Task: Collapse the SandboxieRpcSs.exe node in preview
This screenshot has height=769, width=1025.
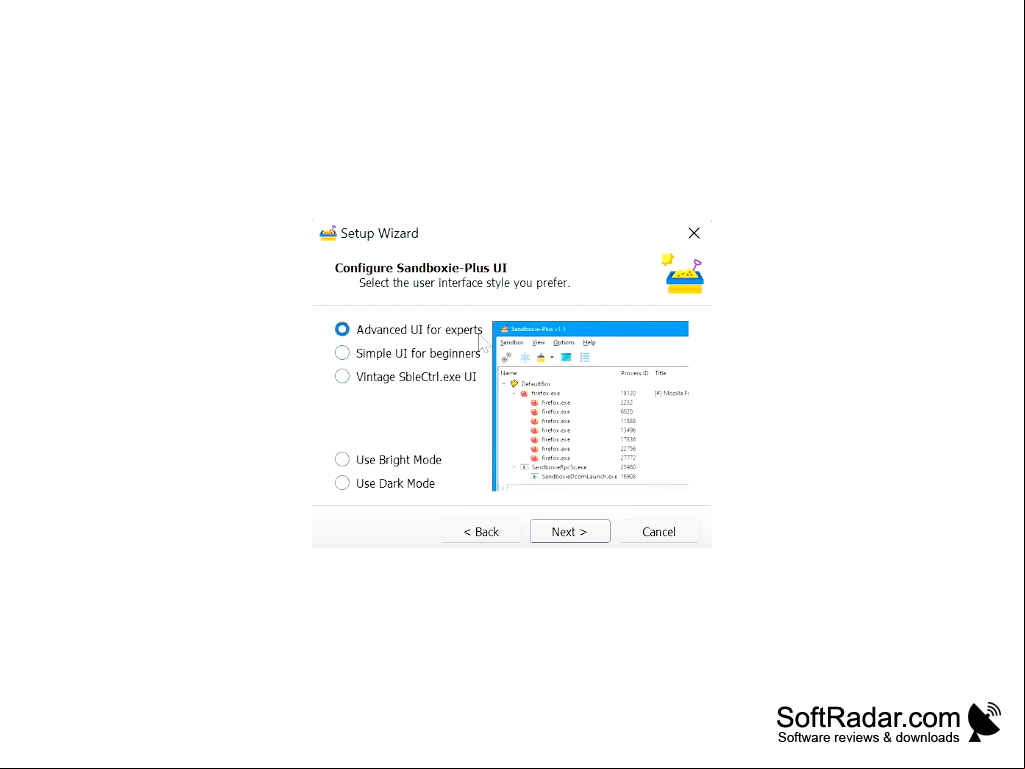Action: point(514,467)
